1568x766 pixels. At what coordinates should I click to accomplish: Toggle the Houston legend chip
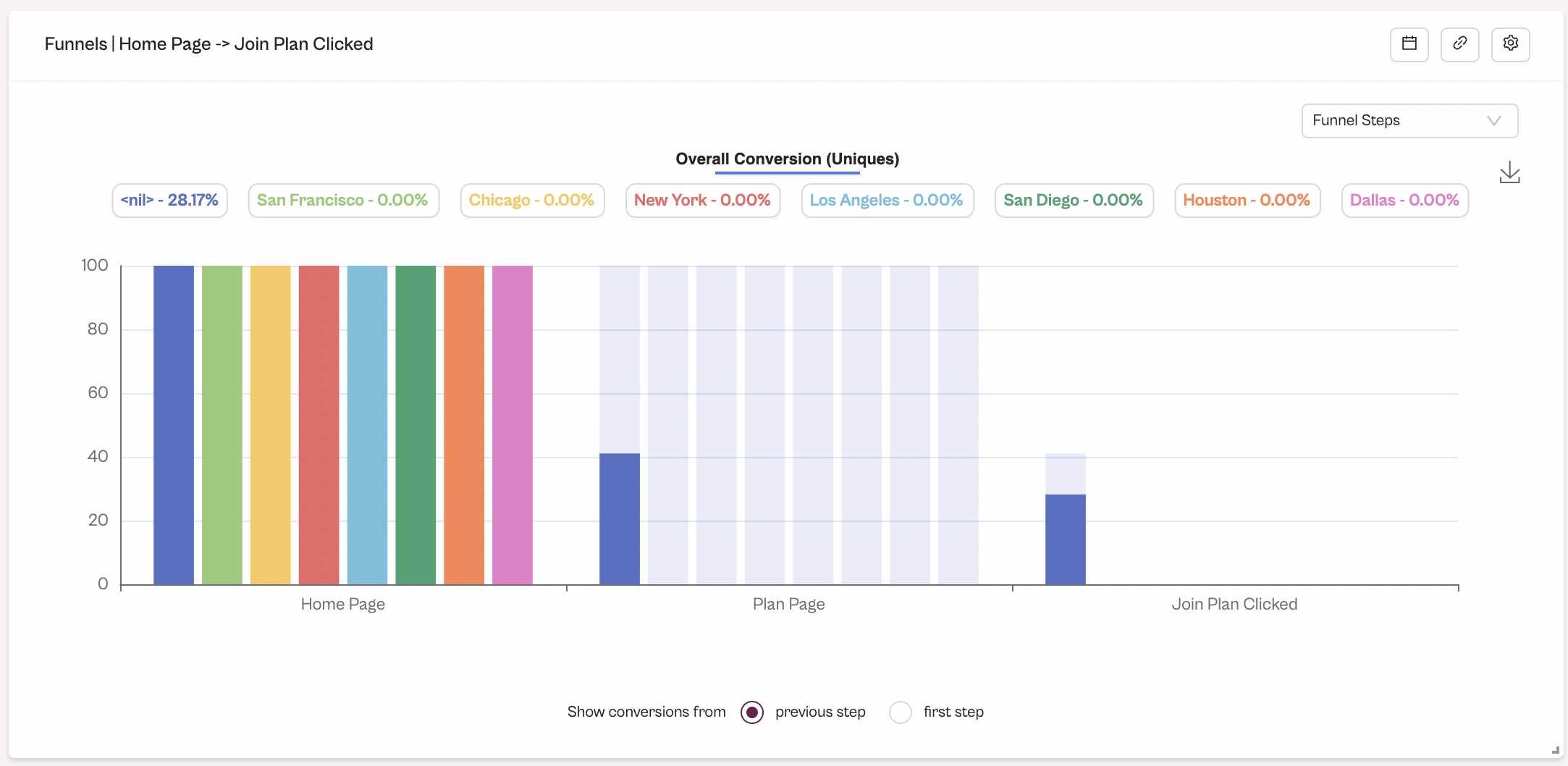click(x=1247, y=201)
